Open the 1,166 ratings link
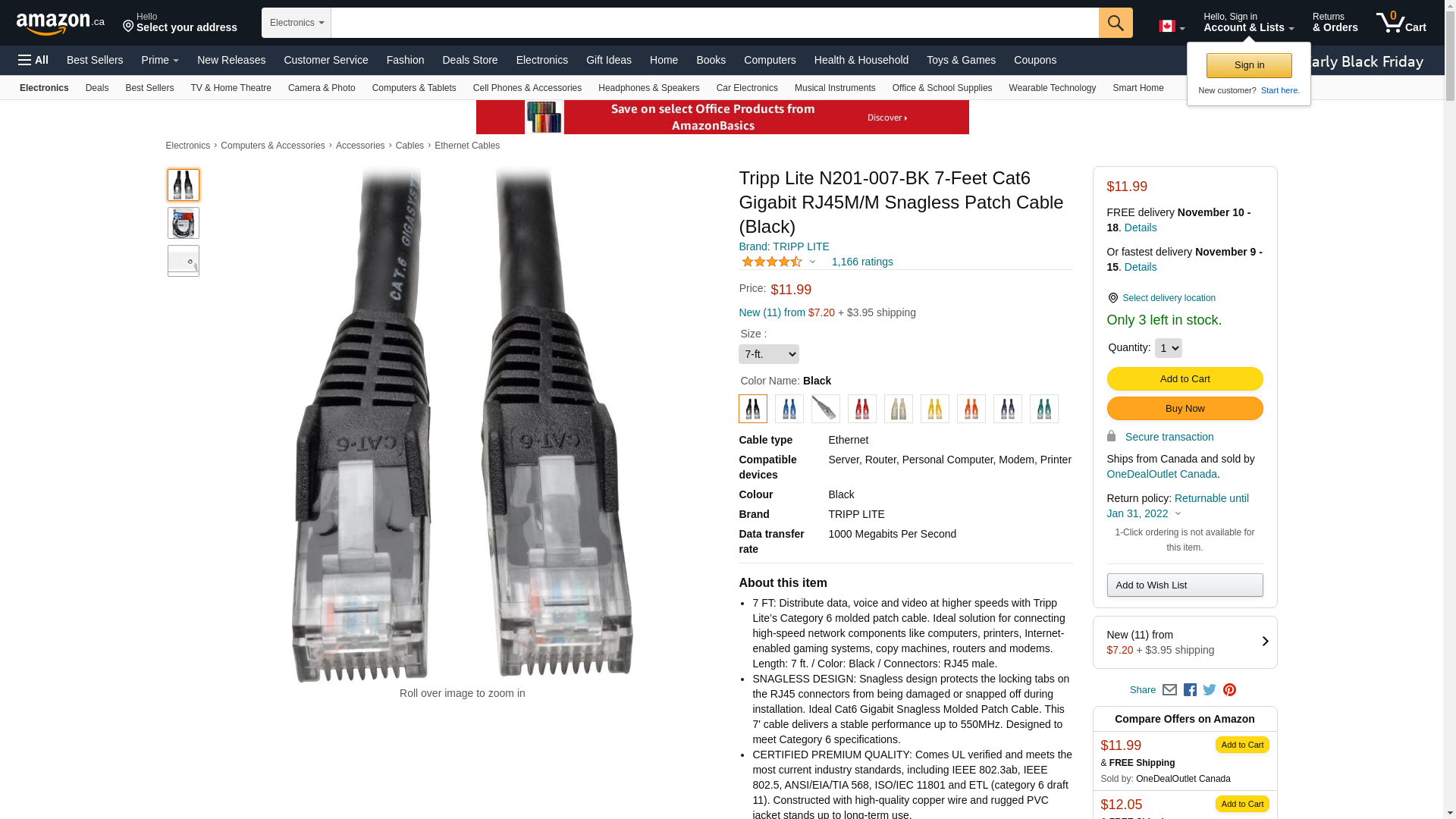 [x=861, y=262]
